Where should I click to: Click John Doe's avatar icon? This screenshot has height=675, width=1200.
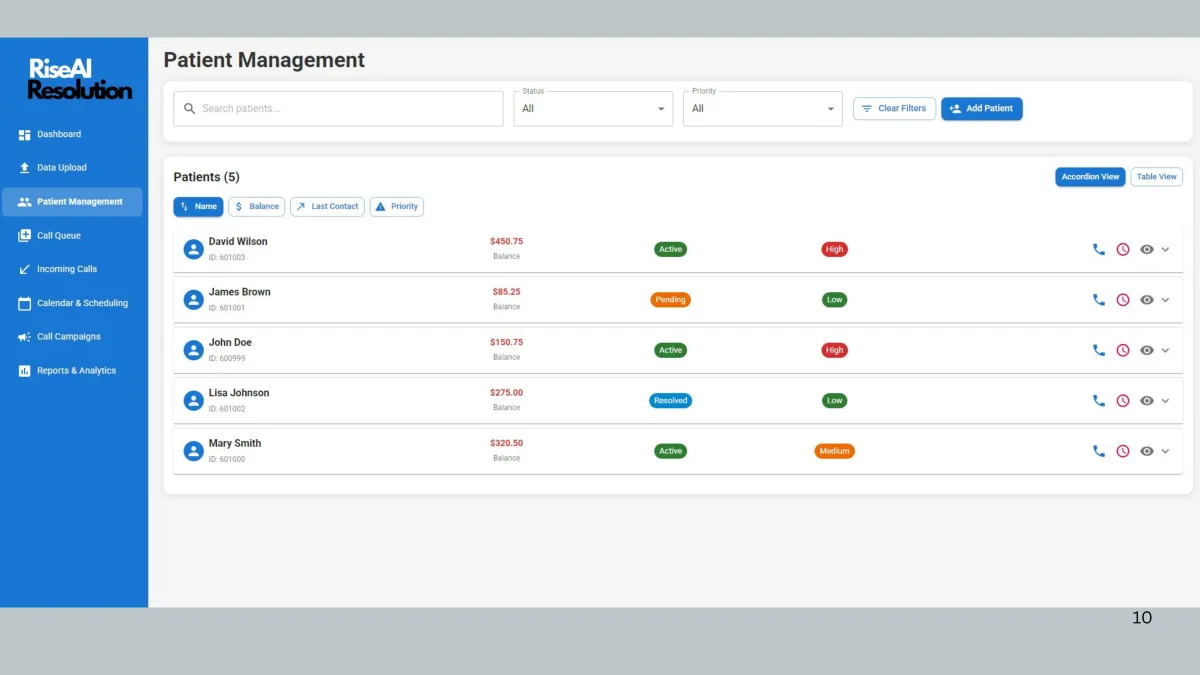194,350
